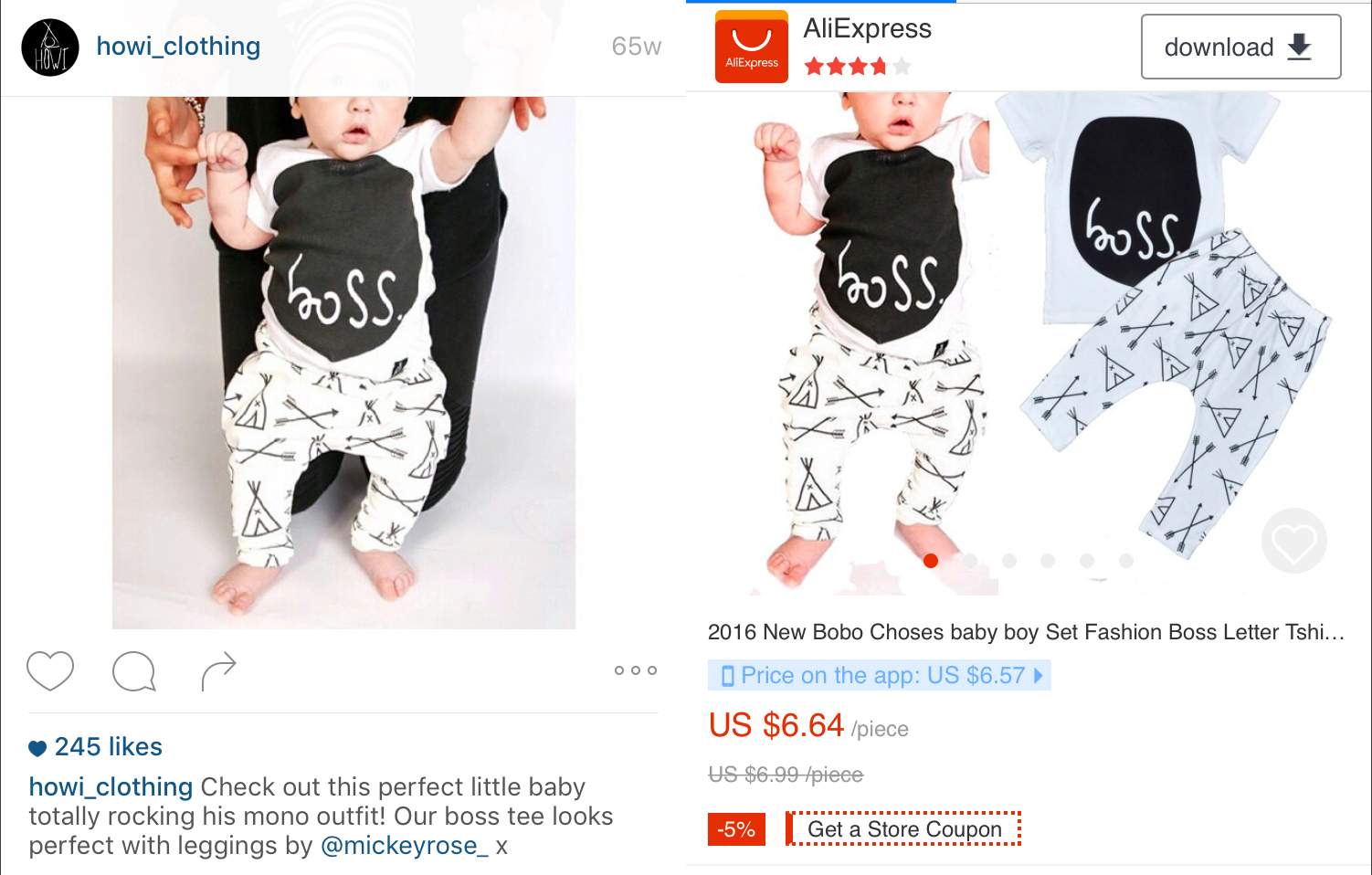Open the @mickeyrose_ mention link
This screenshot has width=1372, height=875.
(405, 846)
